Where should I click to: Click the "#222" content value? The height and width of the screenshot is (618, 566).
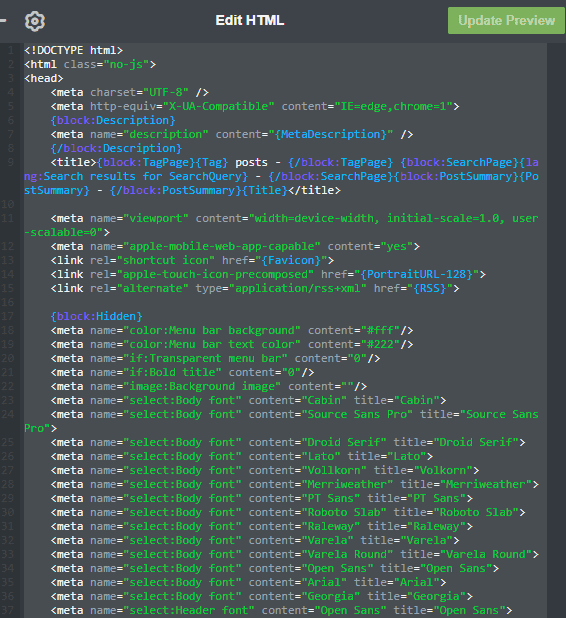(x=380, y=344)
